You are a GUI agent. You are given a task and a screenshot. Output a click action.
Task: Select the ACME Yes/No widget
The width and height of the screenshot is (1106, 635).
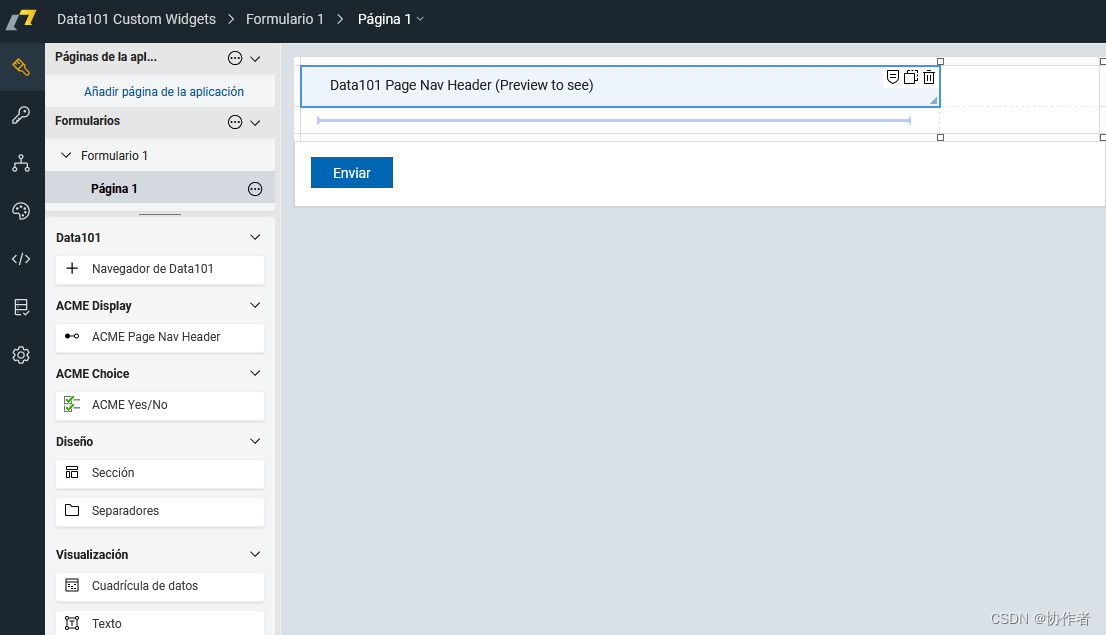[x=160, y=405]
